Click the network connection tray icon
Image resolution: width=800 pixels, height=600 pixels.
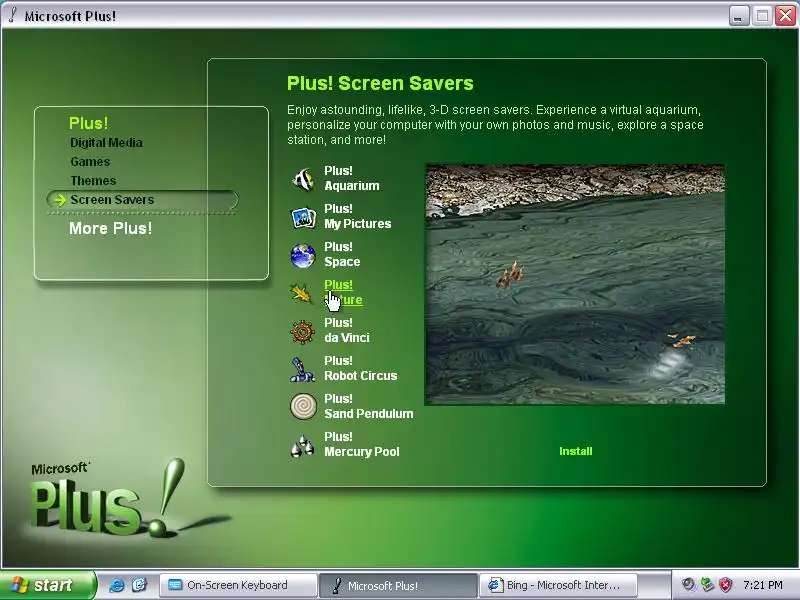pyautogui.click(x=707, y=585)
